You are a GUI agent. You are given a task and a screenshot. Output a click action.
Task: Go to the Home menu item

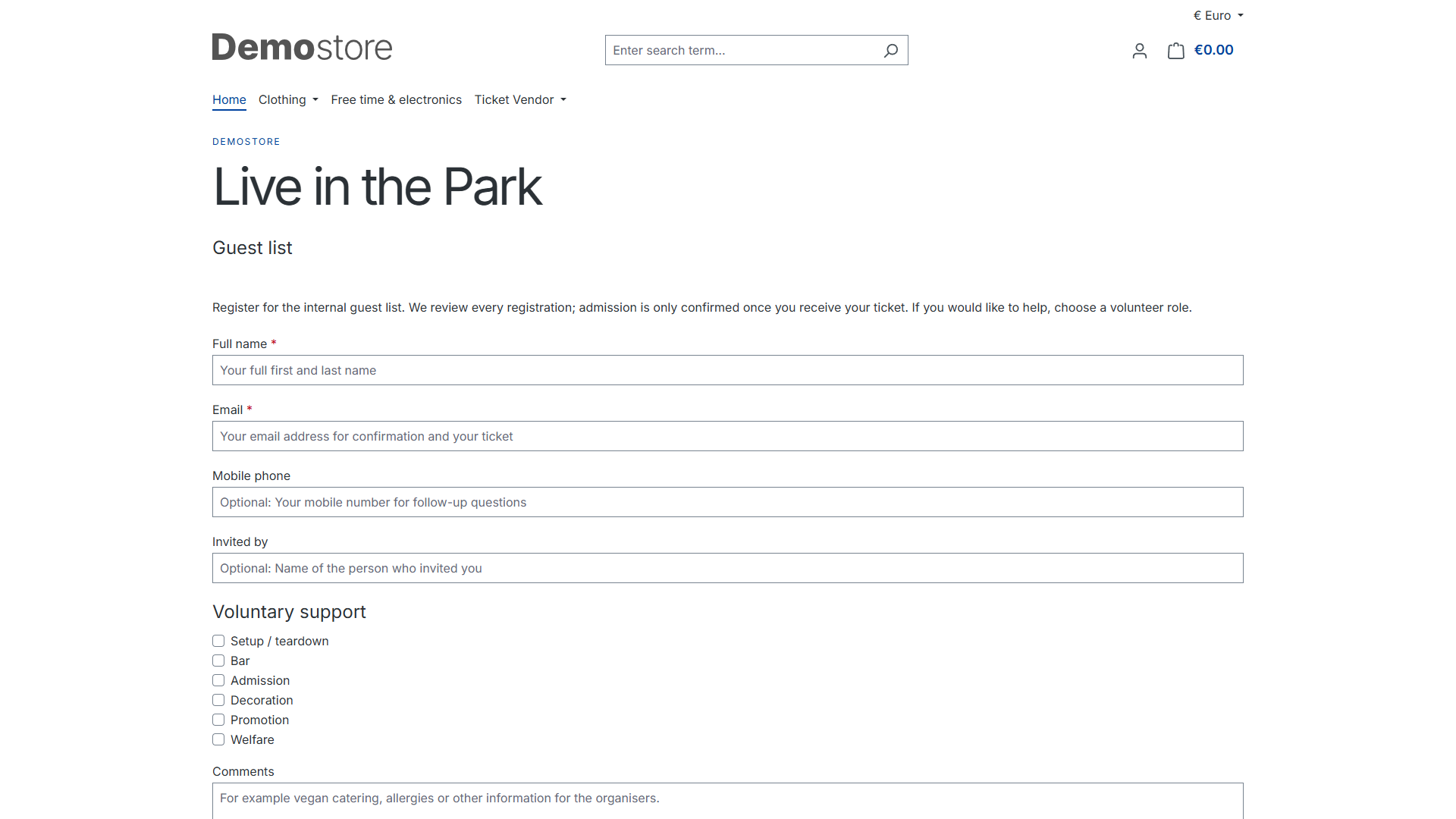229,99
